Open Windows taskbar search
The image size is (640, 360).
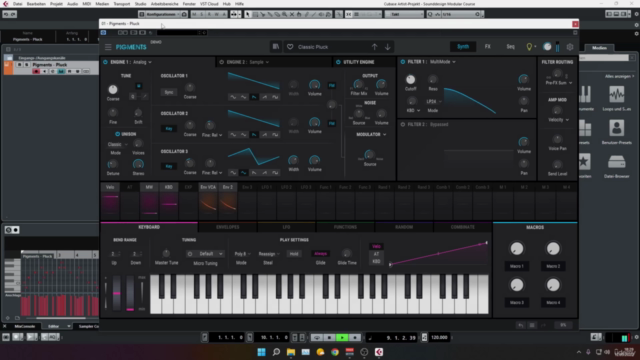[x=276, y=352]
